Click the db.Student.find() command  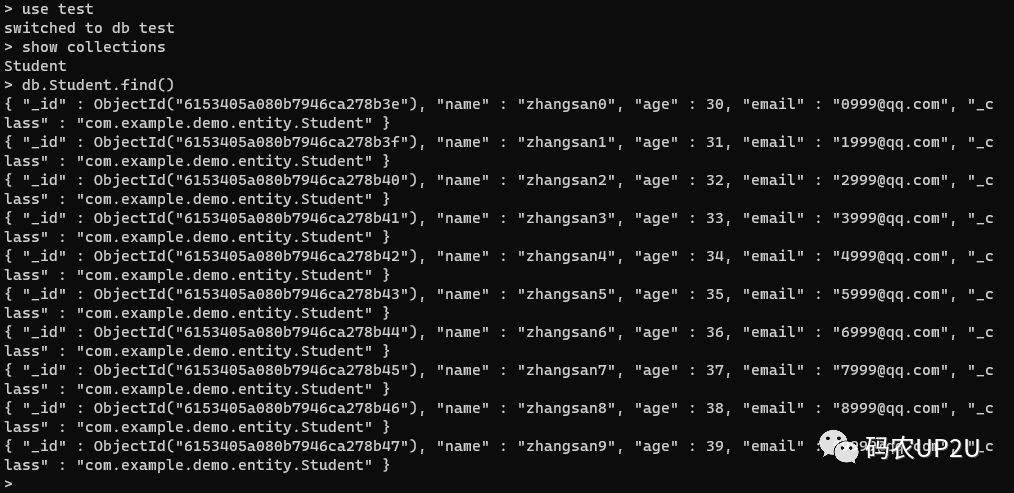(x=98, y=85)
